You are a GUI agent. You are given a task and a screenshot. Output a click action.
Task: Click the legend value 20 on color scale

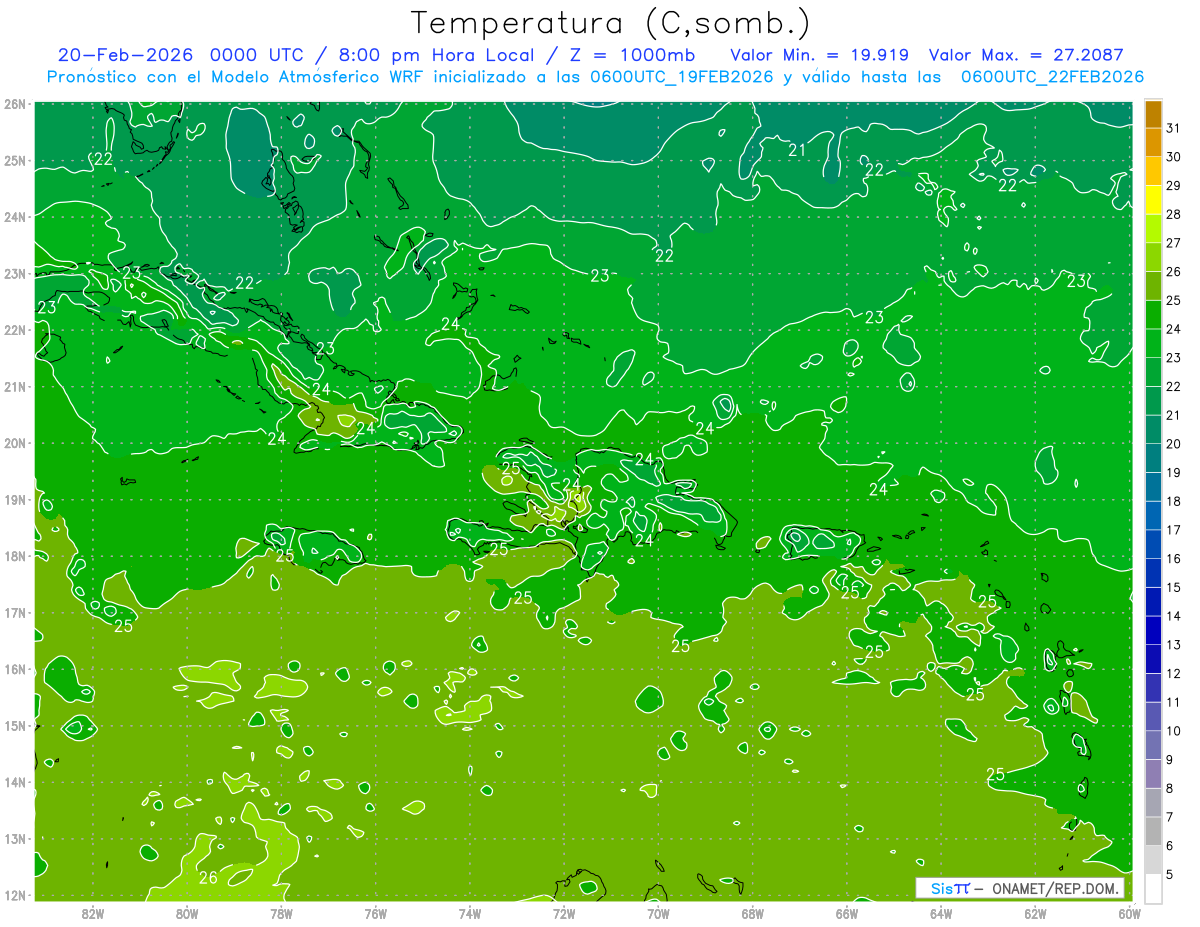[1174, 444]
